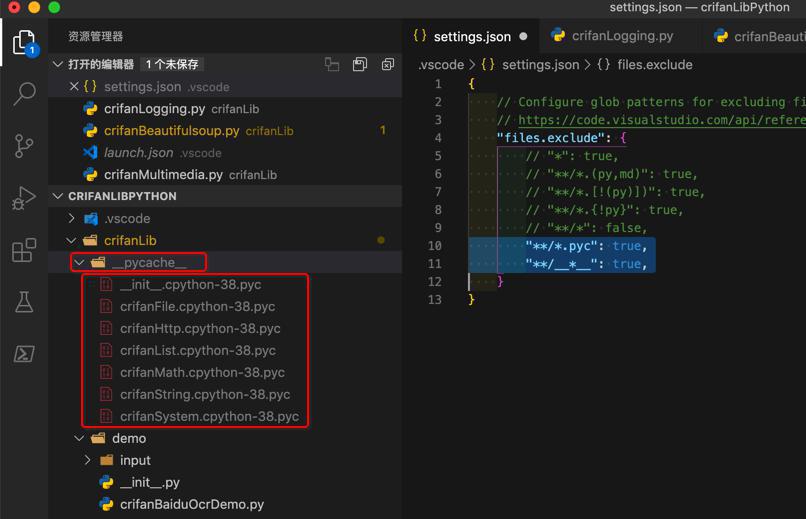This screenshot has width=806, height=519.
Task: Click the '1 个未保存' unsaved badge
Action: (172, 64)
